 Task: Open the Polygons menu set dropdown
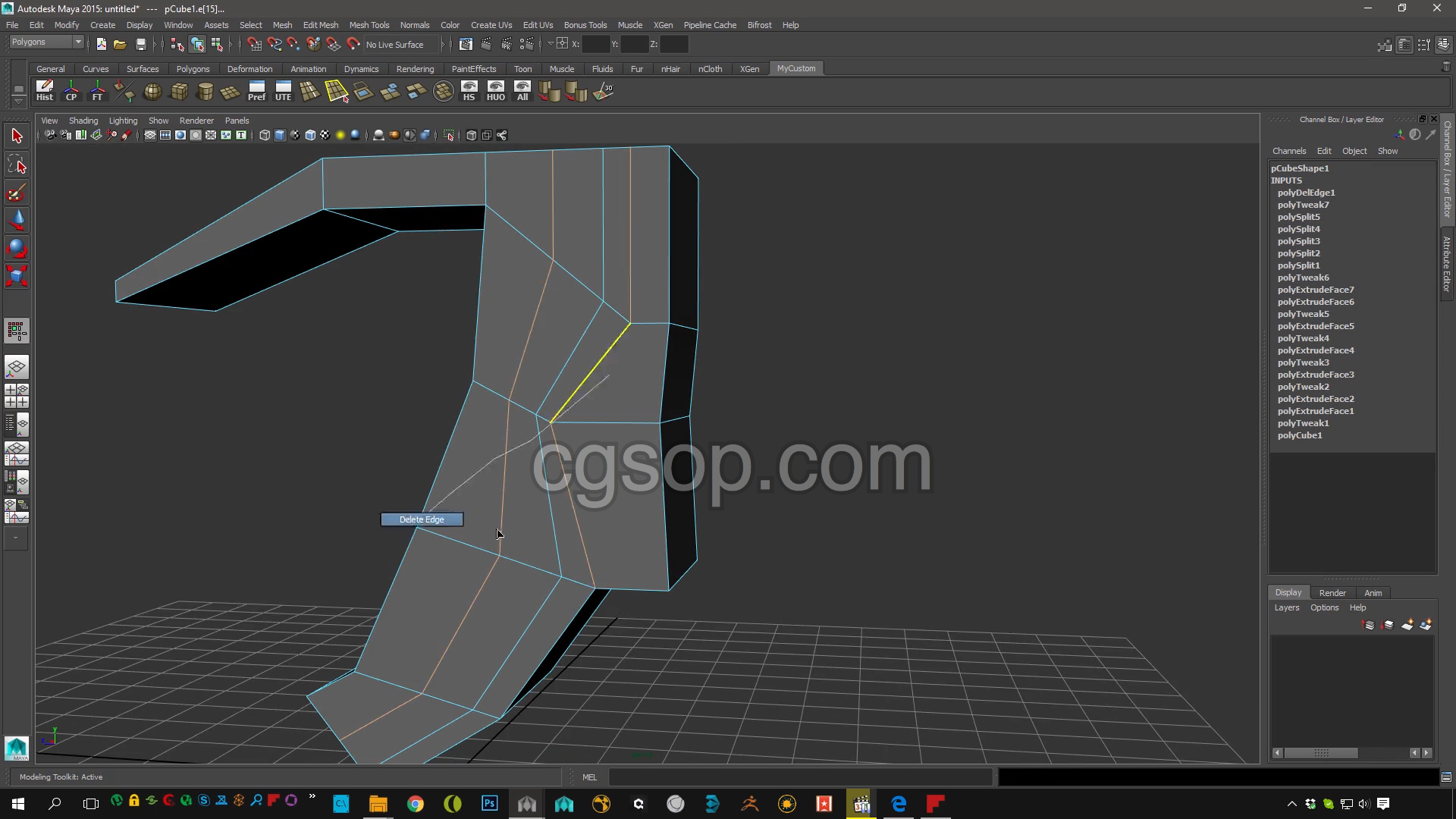pos(46,42)
